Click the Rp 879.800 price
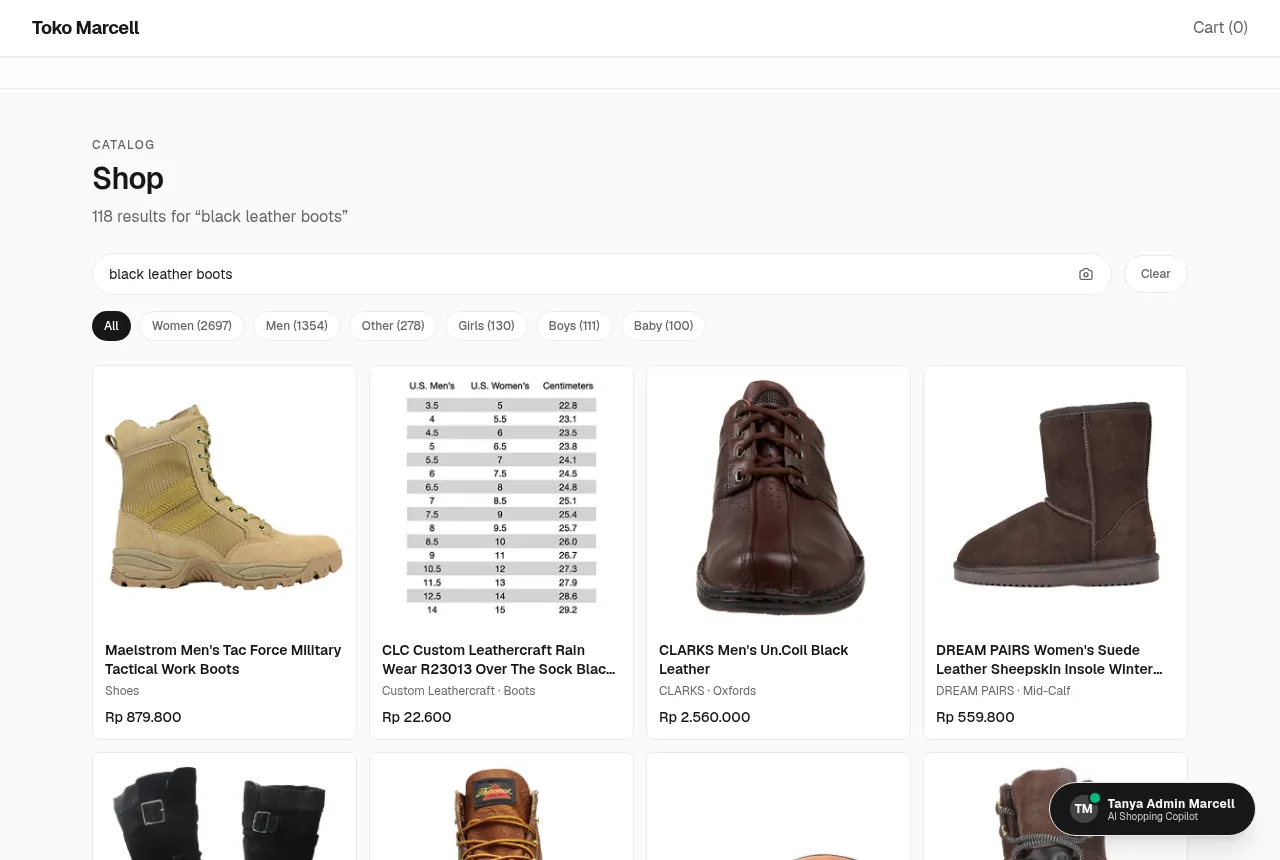 pos(143,717)
